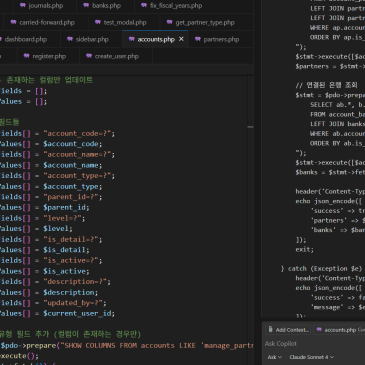Click Add Context in Copilot chat
365x365 pixels.
(288, 330)
